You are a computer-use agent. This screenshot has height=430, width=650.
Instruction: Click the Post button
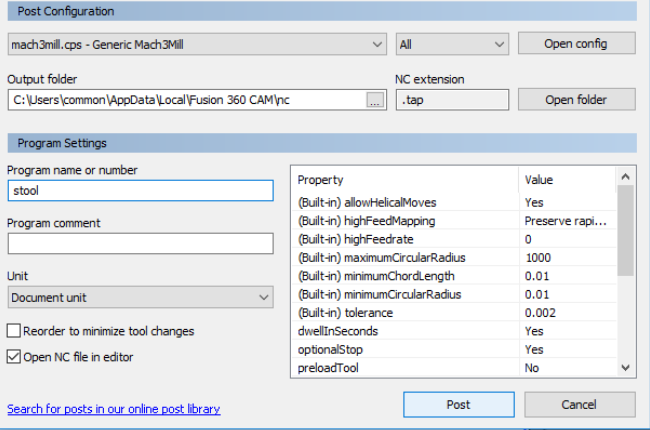point(458,405)
